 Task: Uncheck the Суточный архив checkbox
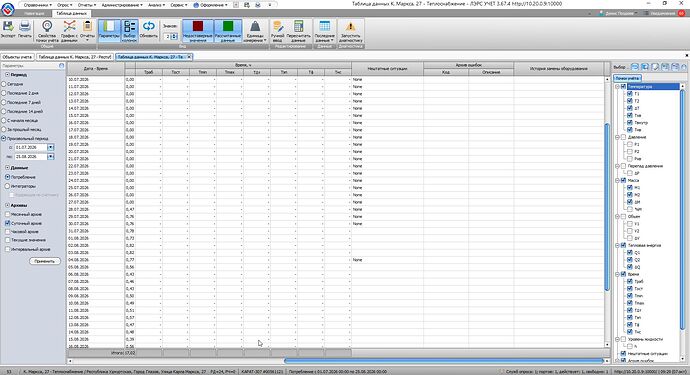7,223
